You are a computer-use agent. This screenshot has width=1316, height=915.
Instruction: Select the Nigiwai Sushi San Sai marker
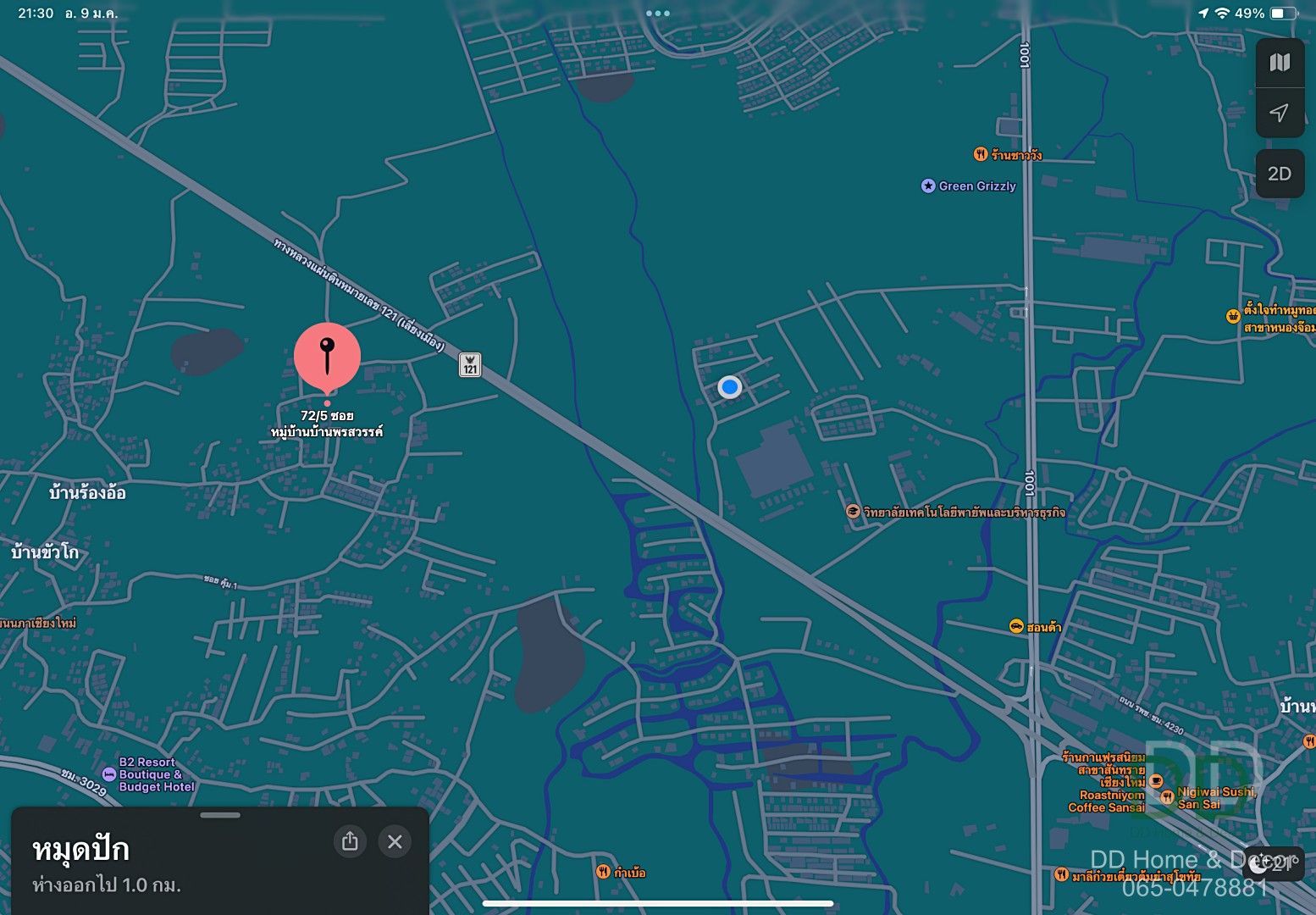[x=1168, y=797]
